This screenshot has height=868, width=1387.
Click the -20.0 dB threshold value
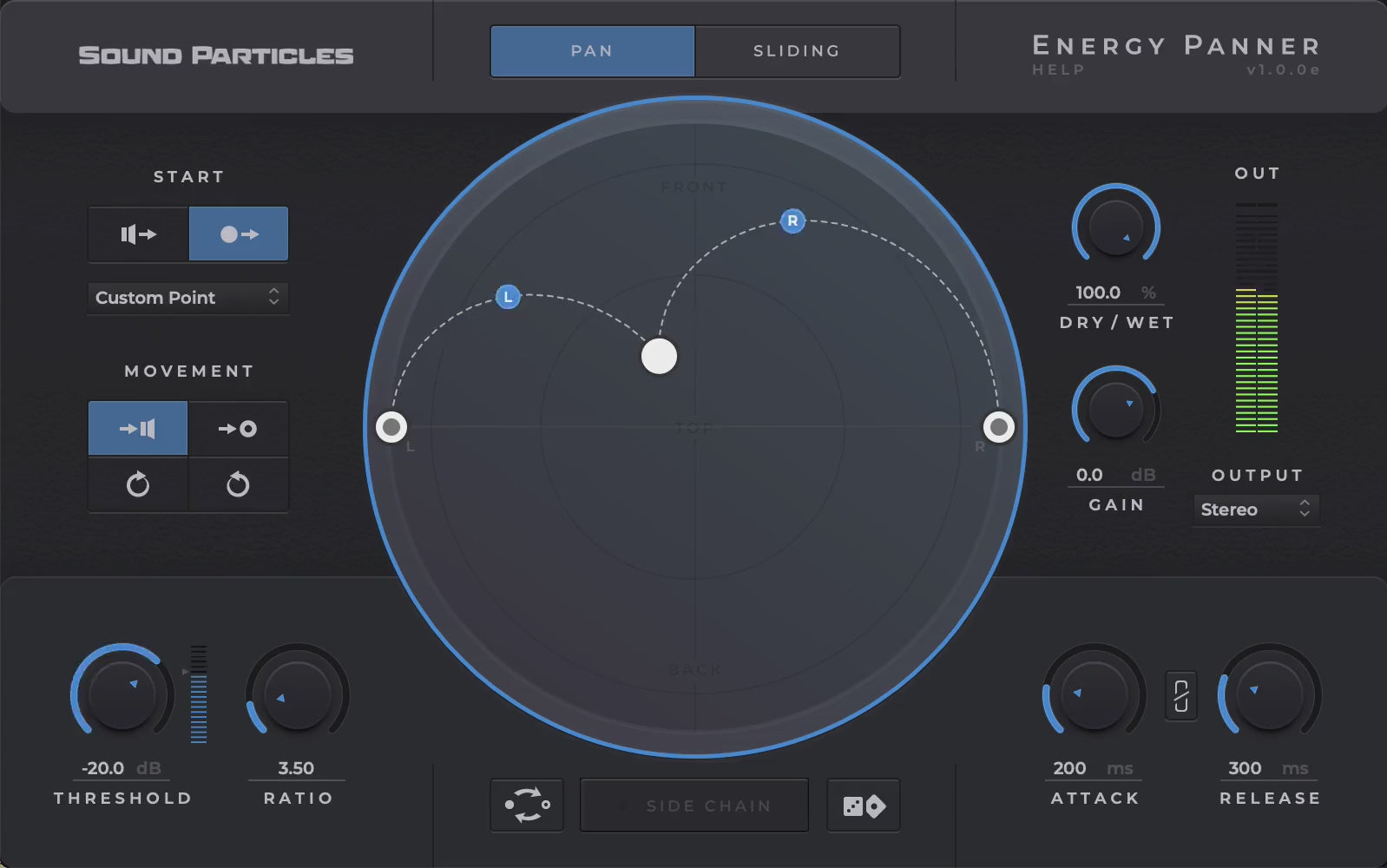122,768
